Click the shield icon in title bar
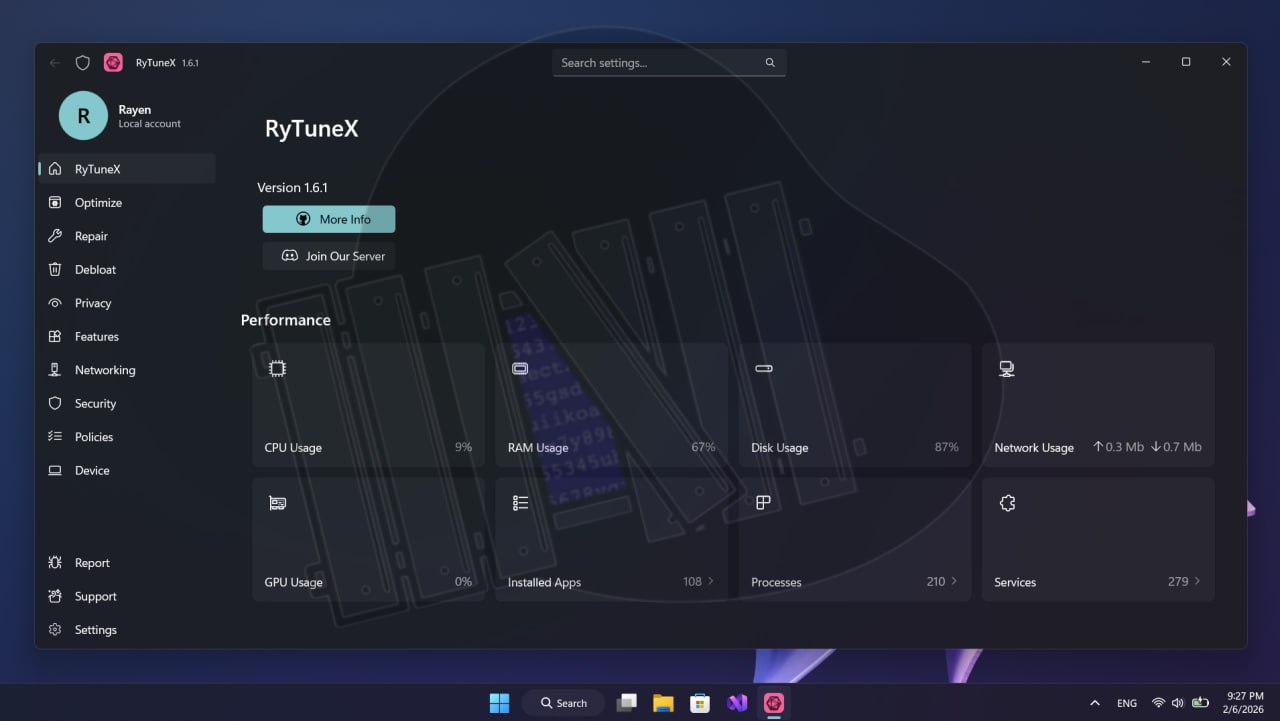 (83, 63)
